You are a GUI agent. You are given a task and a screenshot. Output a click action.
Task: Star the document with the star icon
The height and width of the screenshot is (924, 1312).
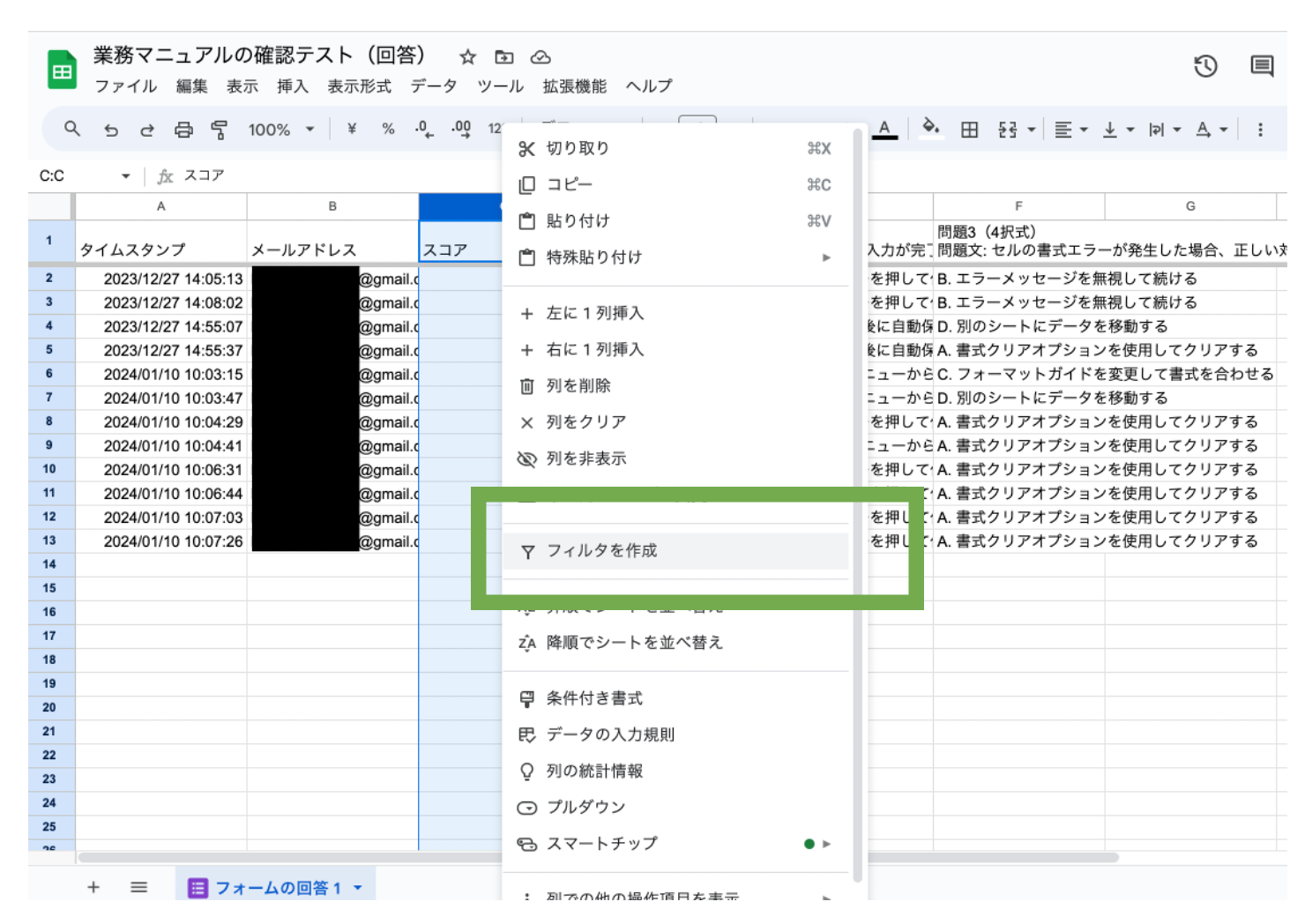[467, 57]
